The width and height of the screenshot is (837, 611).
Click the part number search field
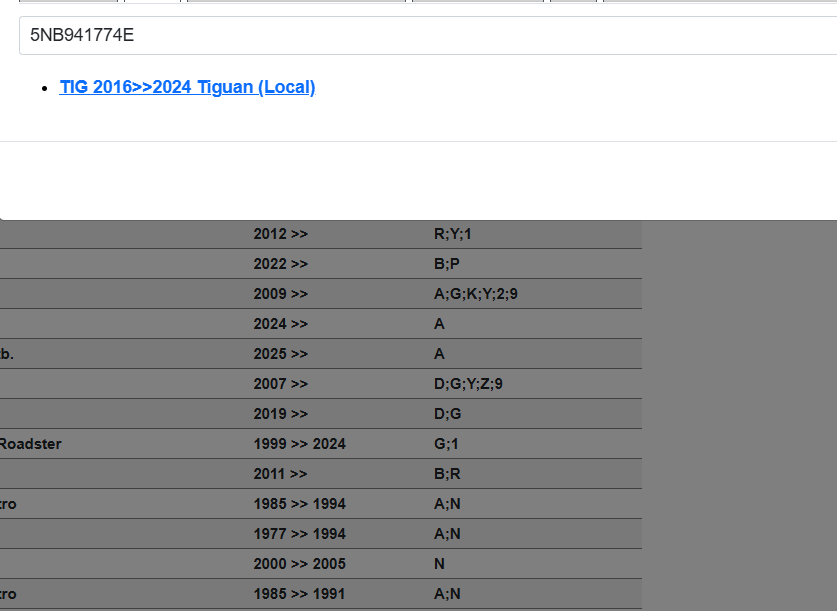(x=428, y=36)
